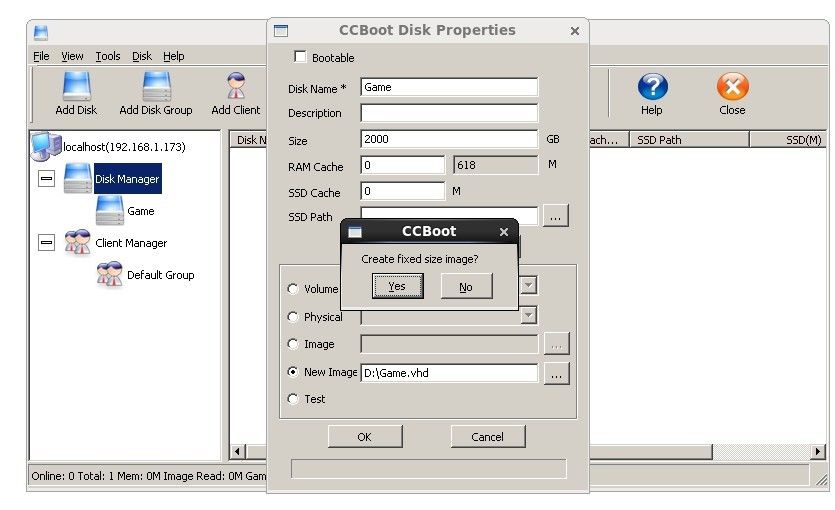Open the View menu

(x=72, y=56)
